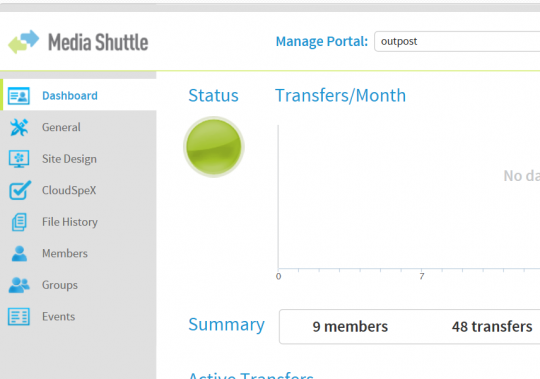Open the Events list icon
The image size is (540, 379).
19,316
